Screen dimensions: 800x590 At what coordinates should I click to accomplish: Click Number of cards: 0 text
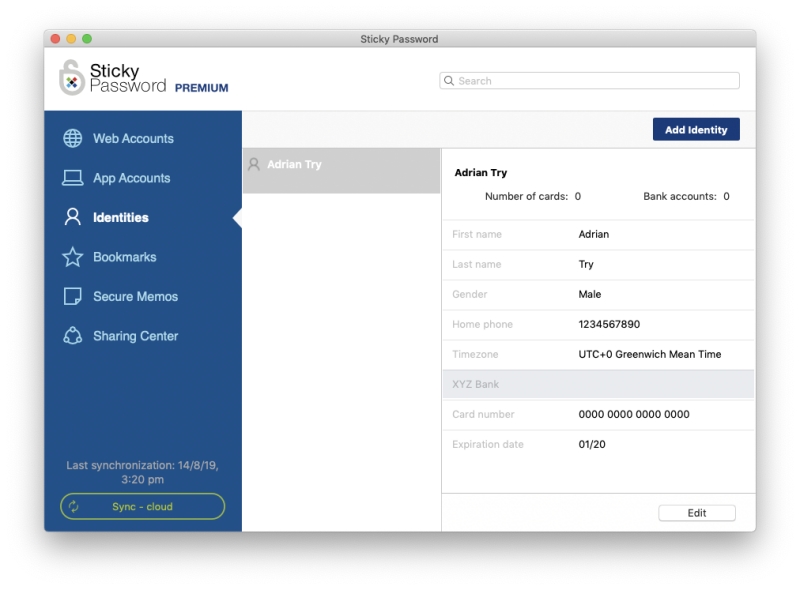[533, 196]
